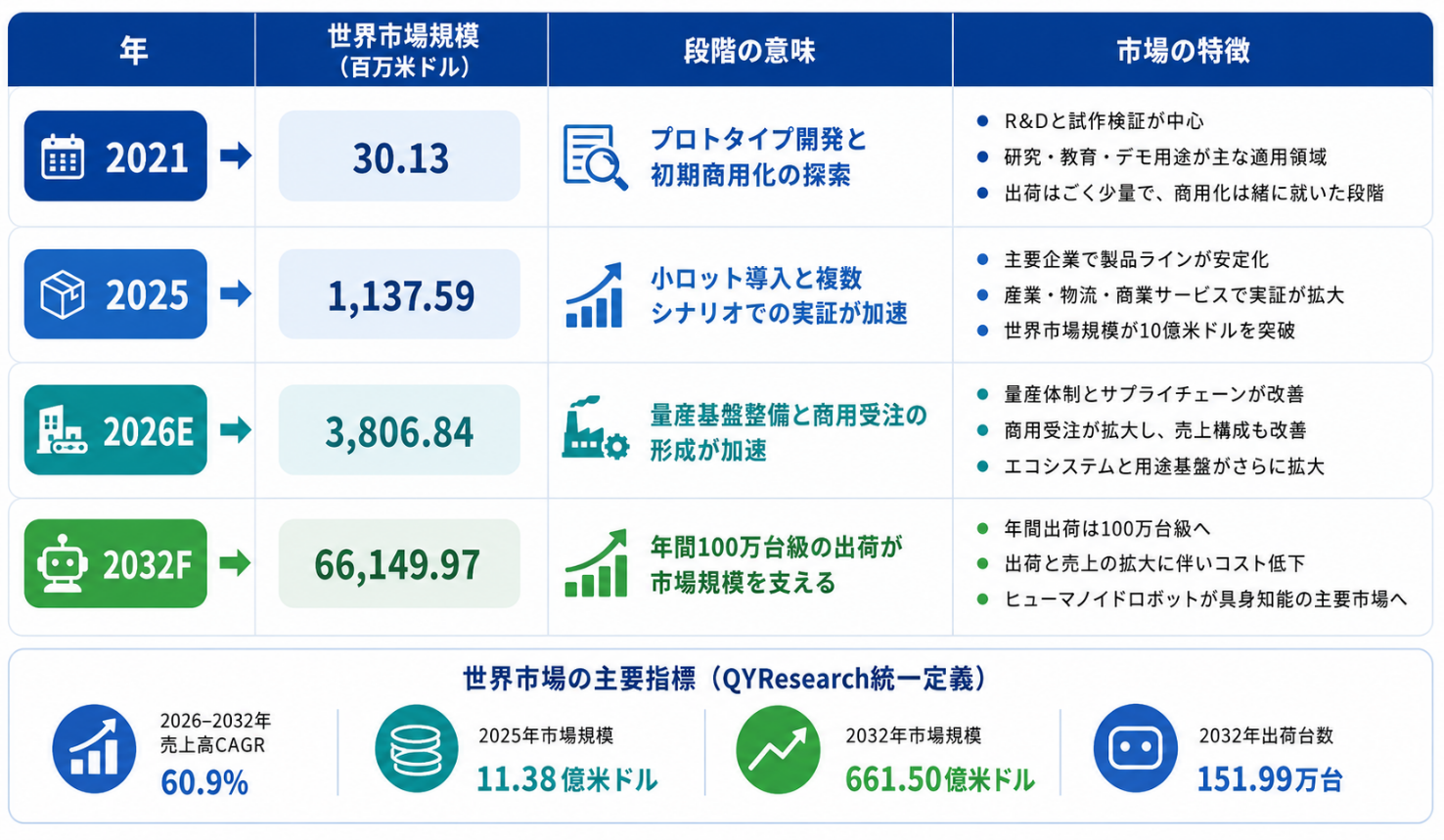The height and width of the screenshot is (840, 1444).
Task: Click the stage text 初期商用化の探索
Action: coord(750,175)
